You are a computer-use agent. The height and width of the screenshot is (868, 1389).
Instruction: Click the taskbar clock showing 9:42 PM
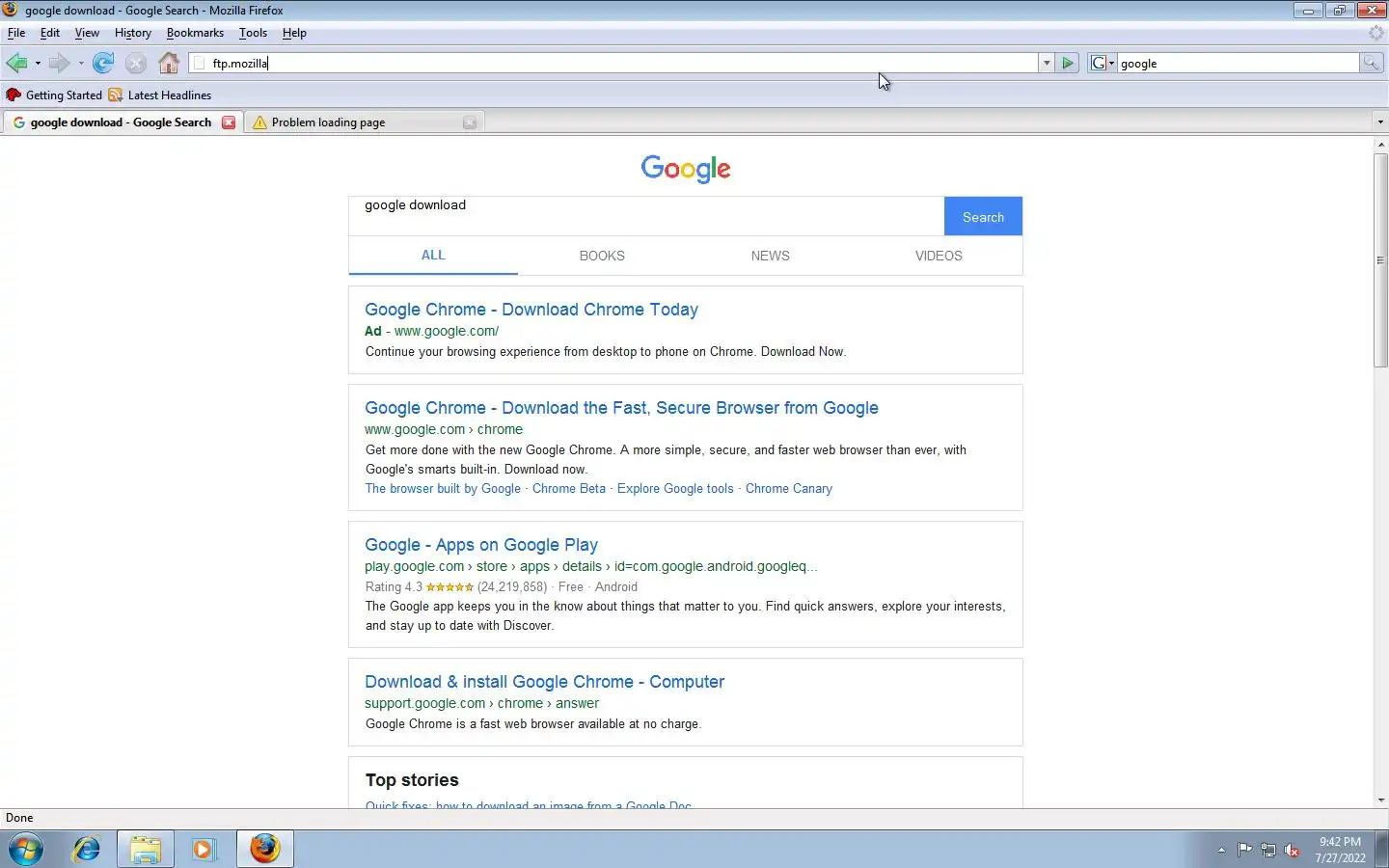1340,850
